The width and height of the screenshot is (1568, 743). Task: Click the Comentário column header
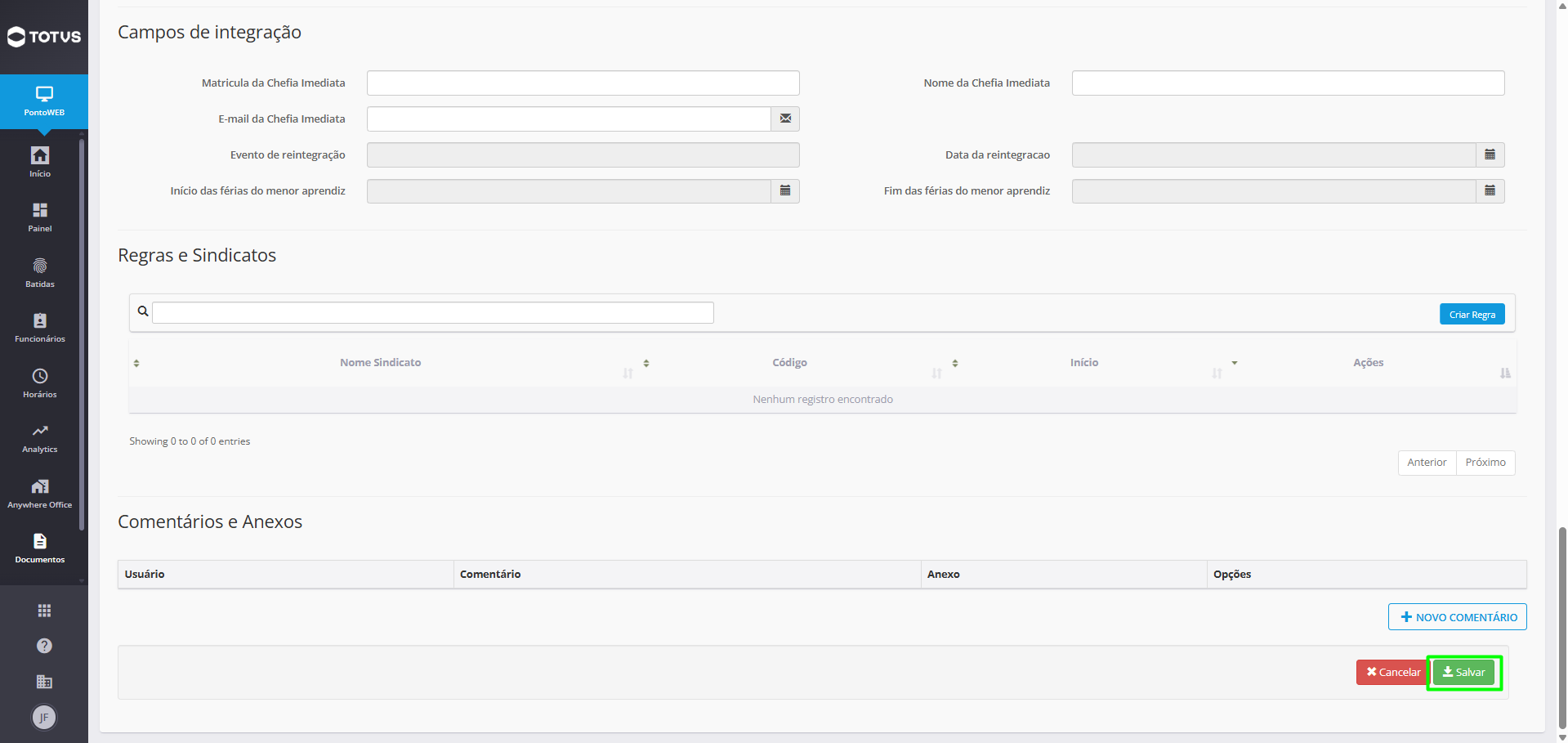687,574
